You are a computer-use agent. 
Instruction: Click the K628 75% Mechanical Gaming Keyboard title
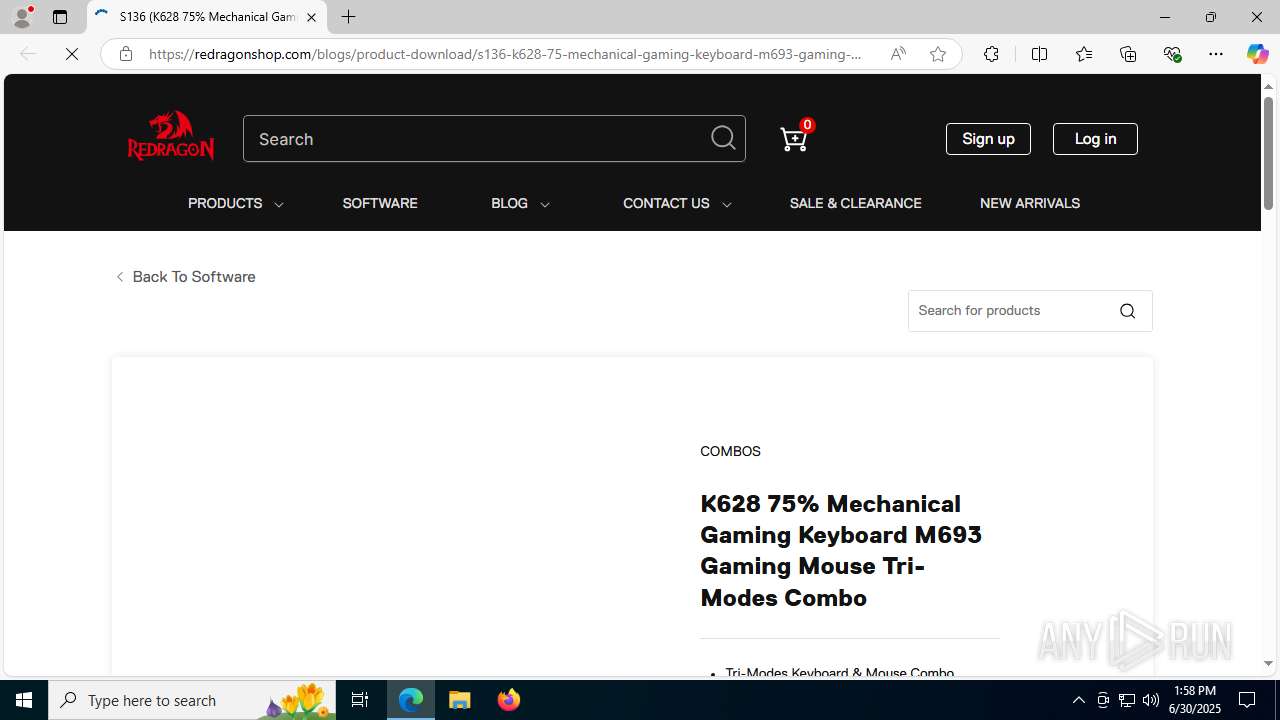coord(841,550)
